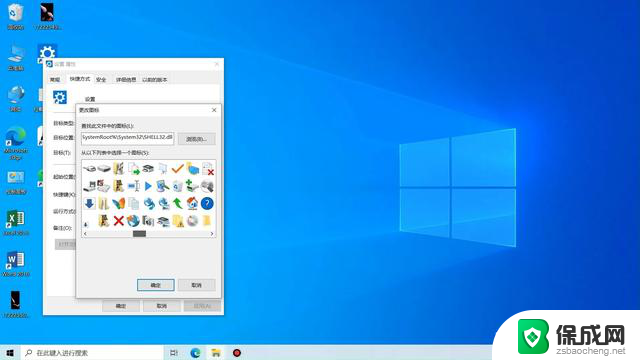Close the Change Icon dialog
This screenshot has width=640, height=360.
click(214, 110)
